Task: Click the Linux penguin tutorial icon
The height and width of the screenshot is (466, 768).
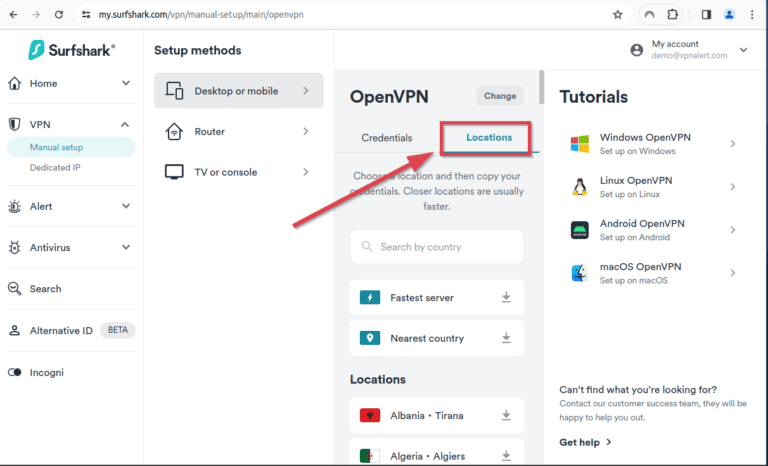Action: (580, 187)
